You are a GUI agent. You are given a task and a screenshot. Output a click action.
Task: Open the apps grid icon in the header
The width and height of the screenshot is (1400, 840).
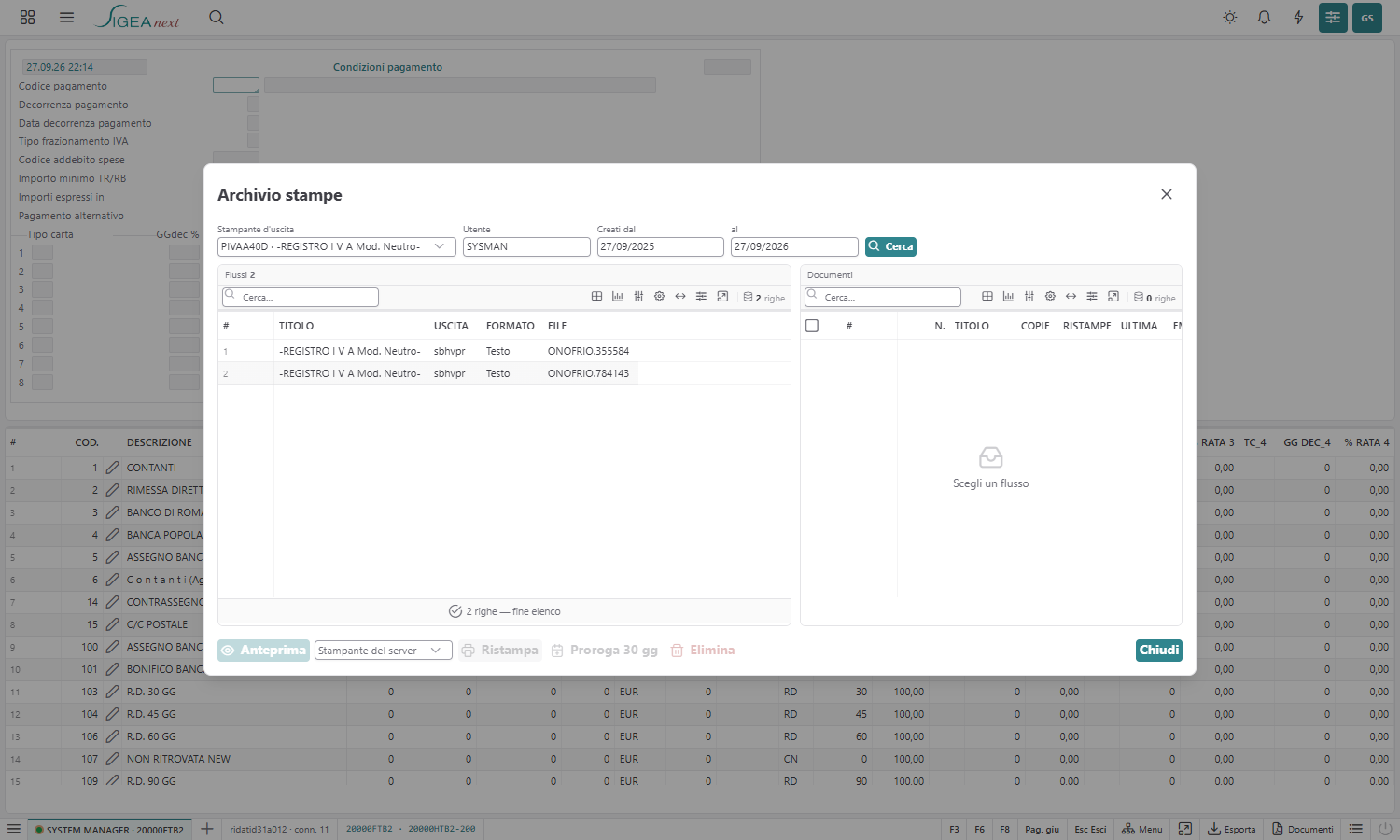[x=27, y=18]
